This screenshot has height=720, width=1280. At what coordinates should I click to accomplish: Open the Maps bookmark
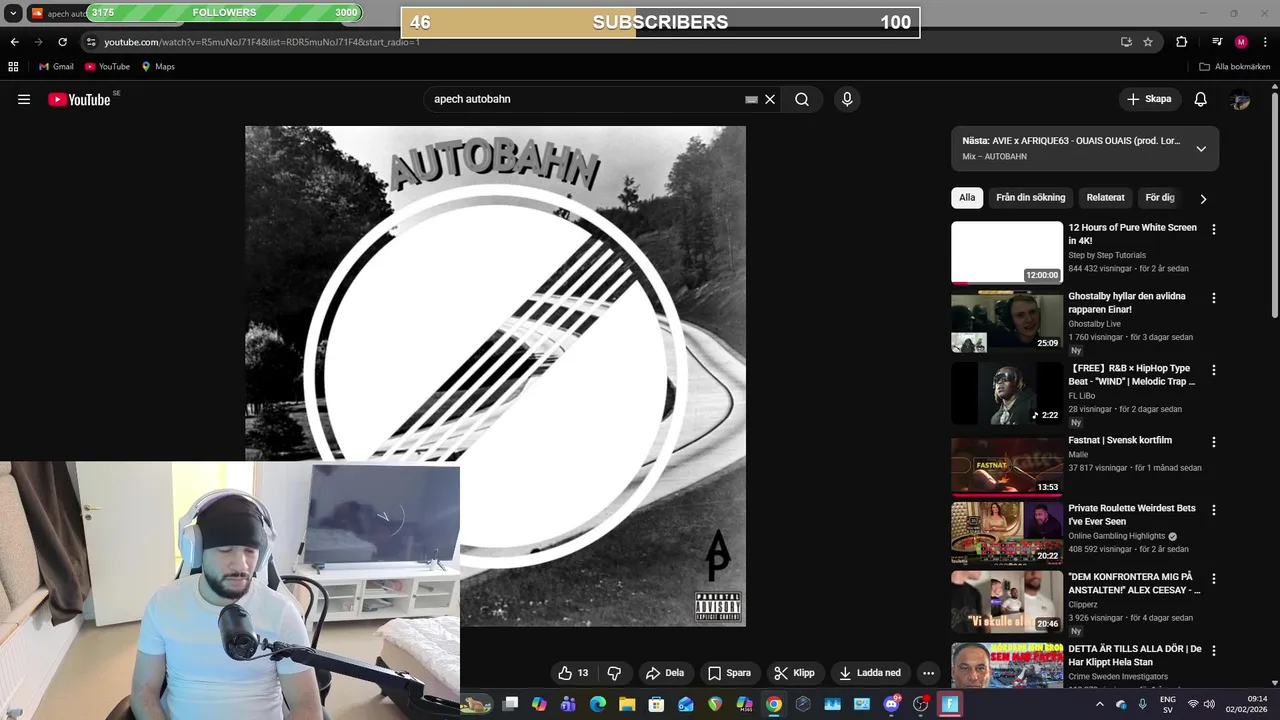click(158, 67)
